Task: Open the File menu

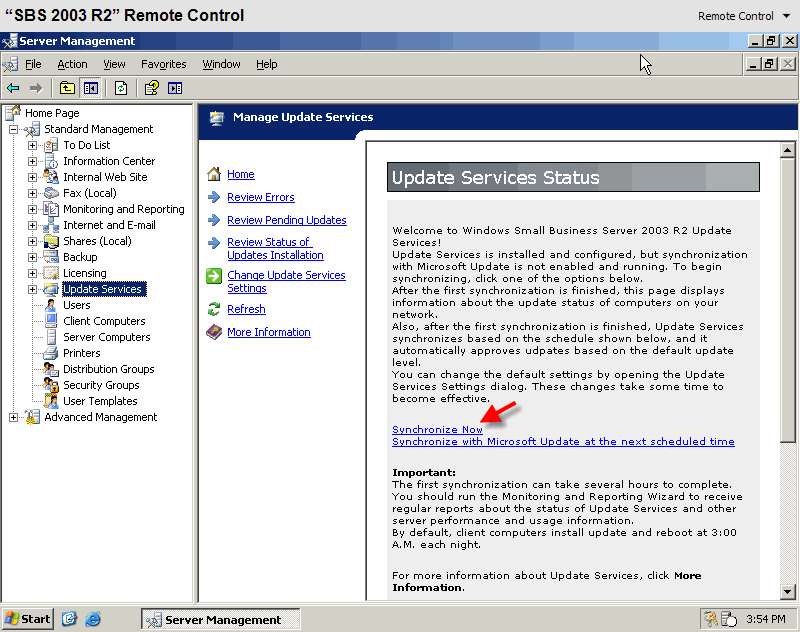Action: [33, 64]
